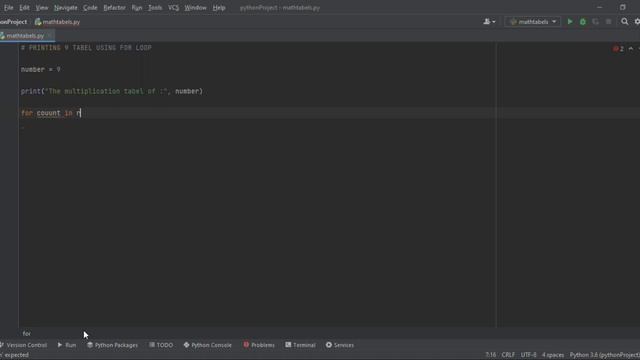The width and height of the screenshot is (640, 360).
Task: Open the Navigate menu
Action: point(65,8)
